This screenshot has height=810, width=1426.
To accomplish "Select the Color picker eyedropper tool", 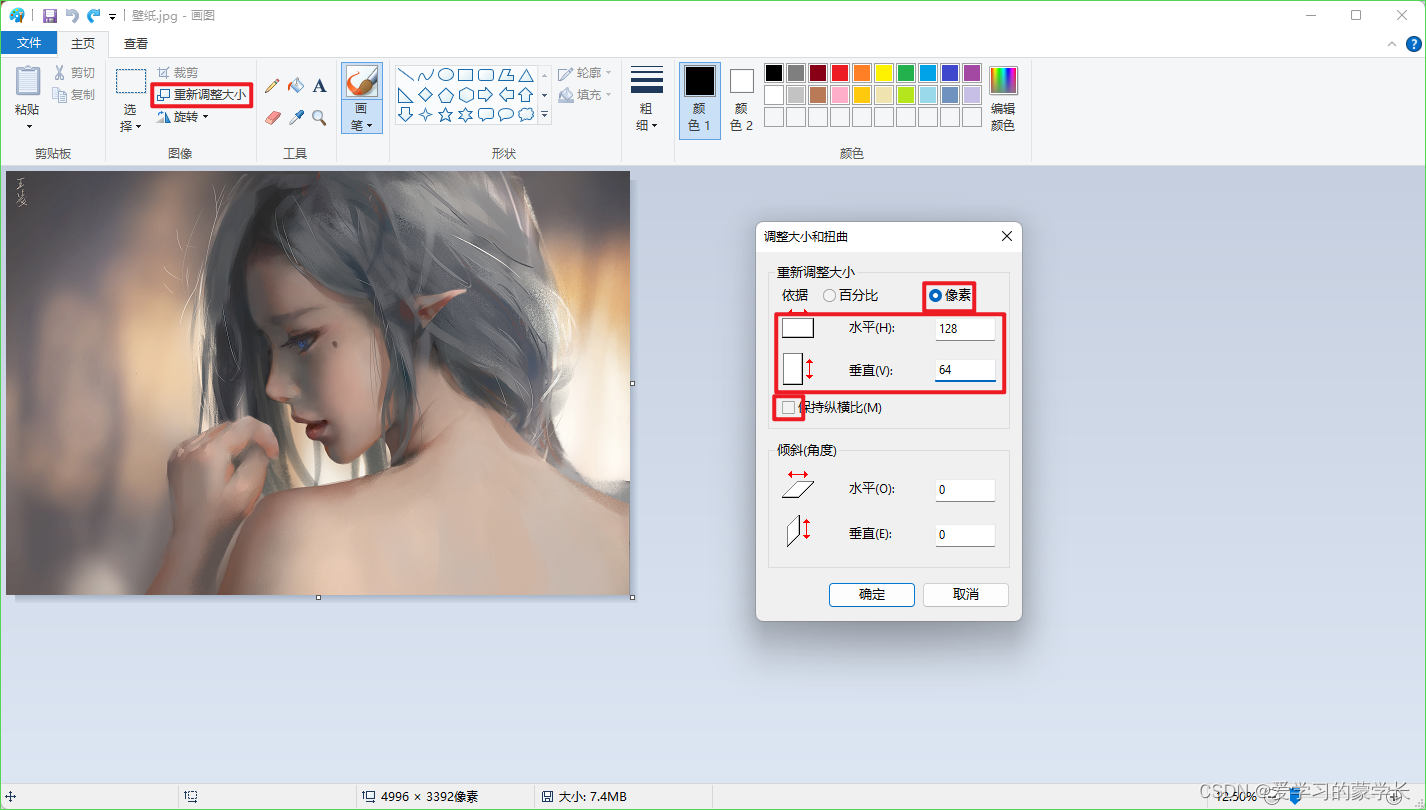I will click(x=296, y=118).
